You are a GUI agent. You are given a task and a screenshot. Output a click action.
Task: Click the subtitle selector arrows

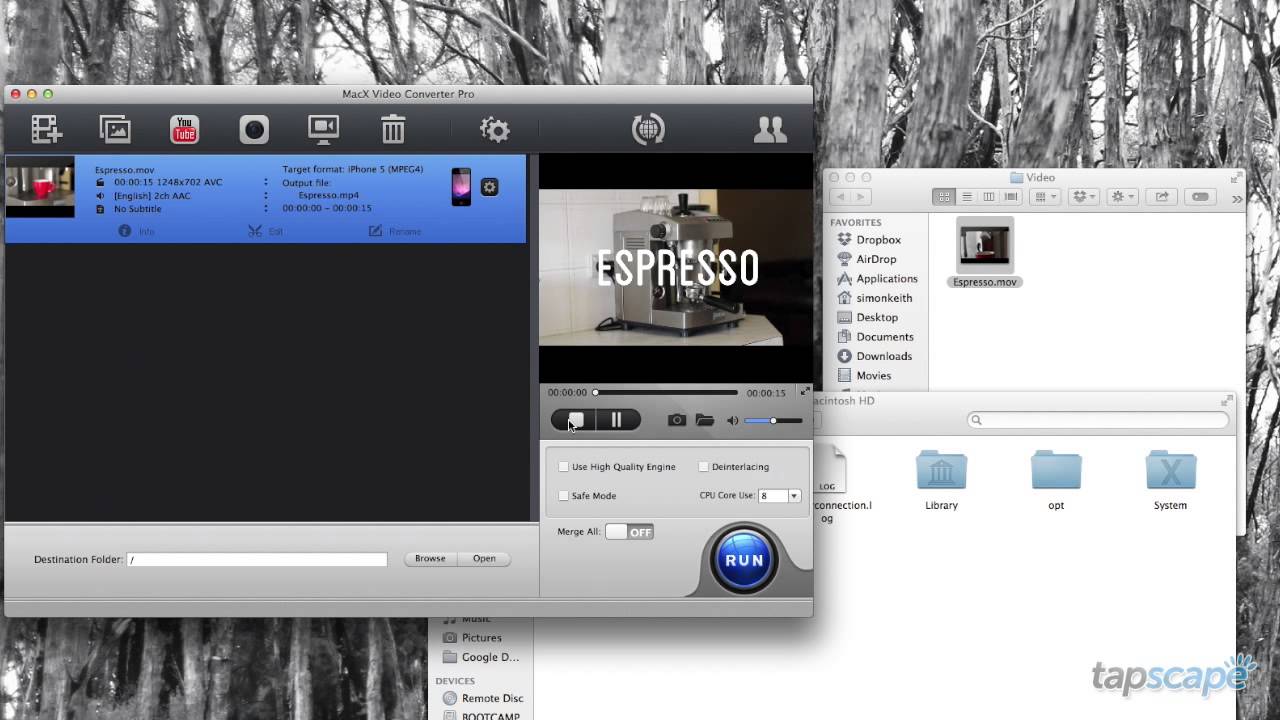[266, 209]
